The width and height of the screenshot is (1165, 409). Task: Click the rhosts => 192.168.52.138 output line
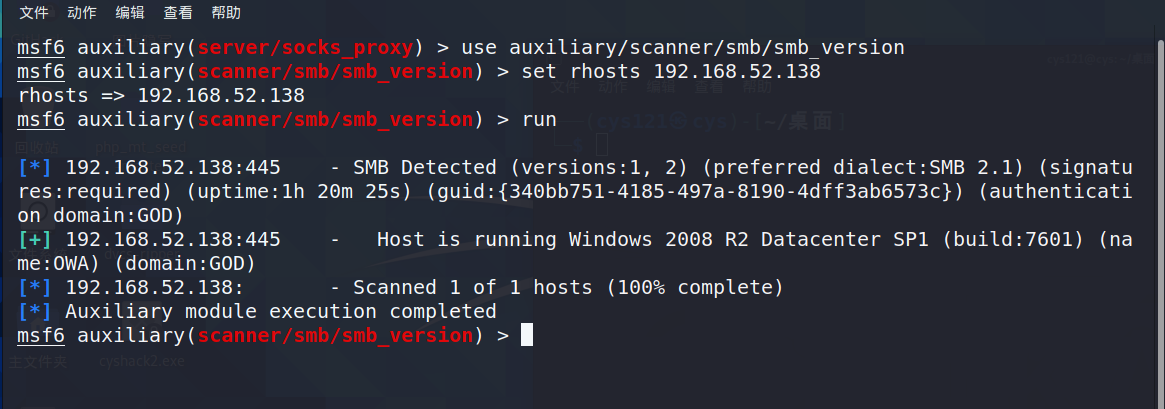161,95
